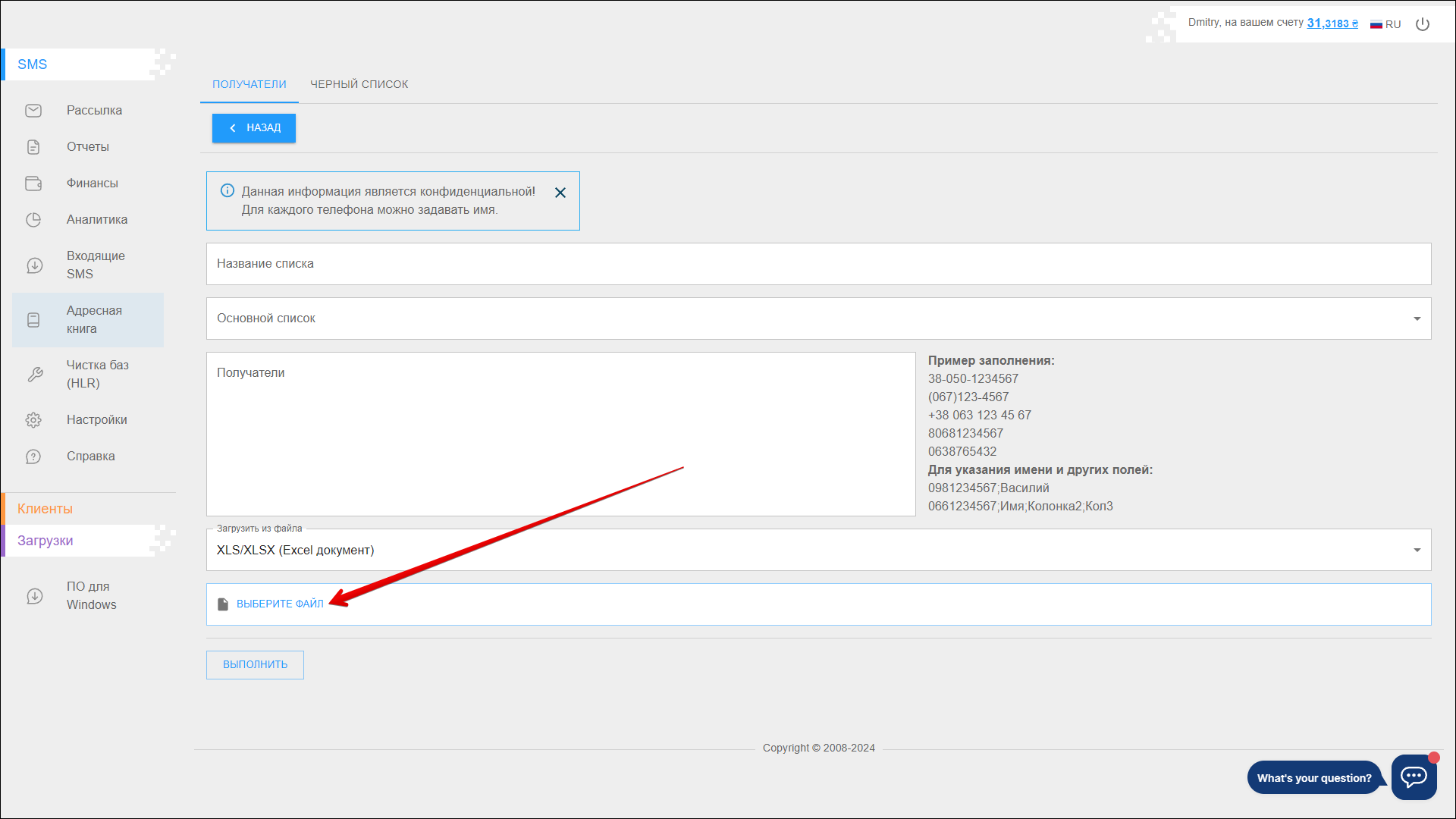This screenshot has height=819, width=1456.
Task: Open the Клиенты section
Action: 45,509
